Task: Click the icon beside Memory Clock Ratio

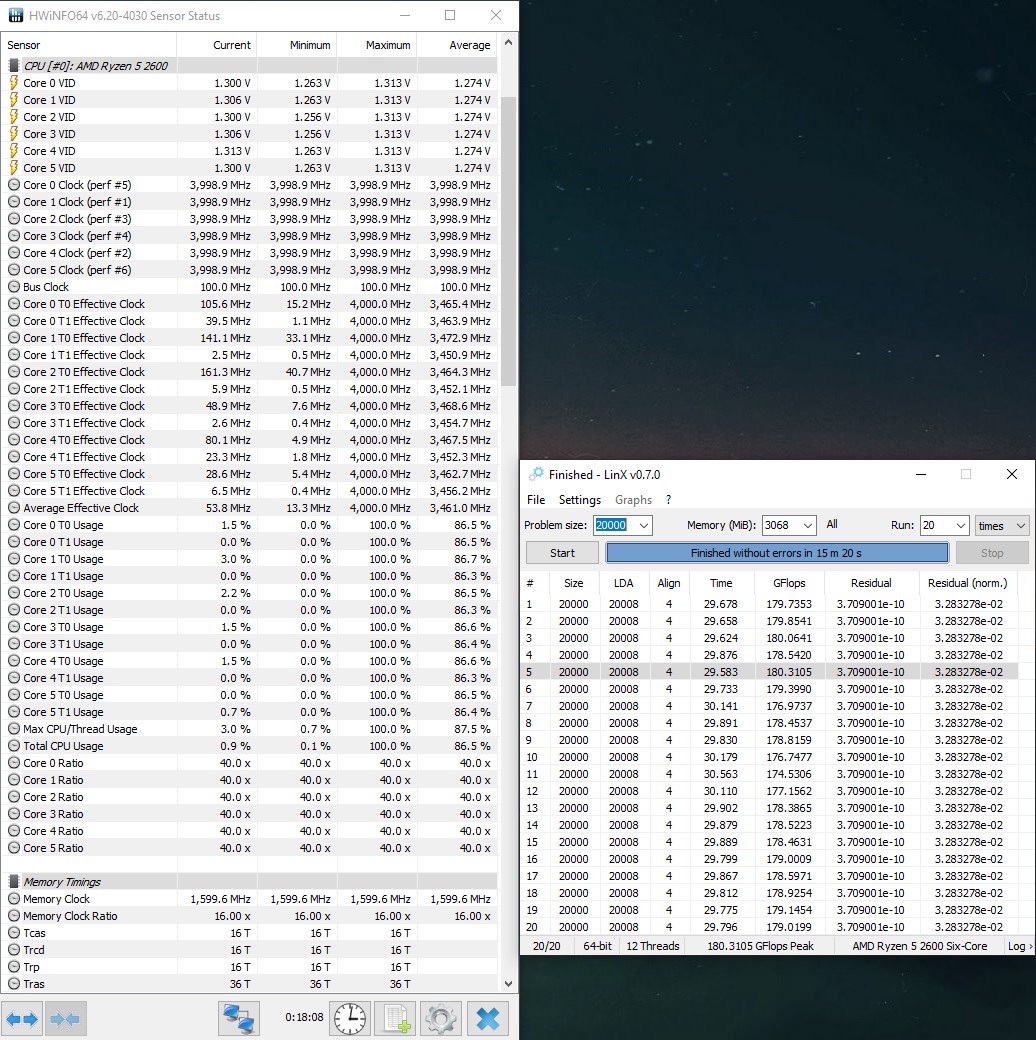Action: pos(13,915)
